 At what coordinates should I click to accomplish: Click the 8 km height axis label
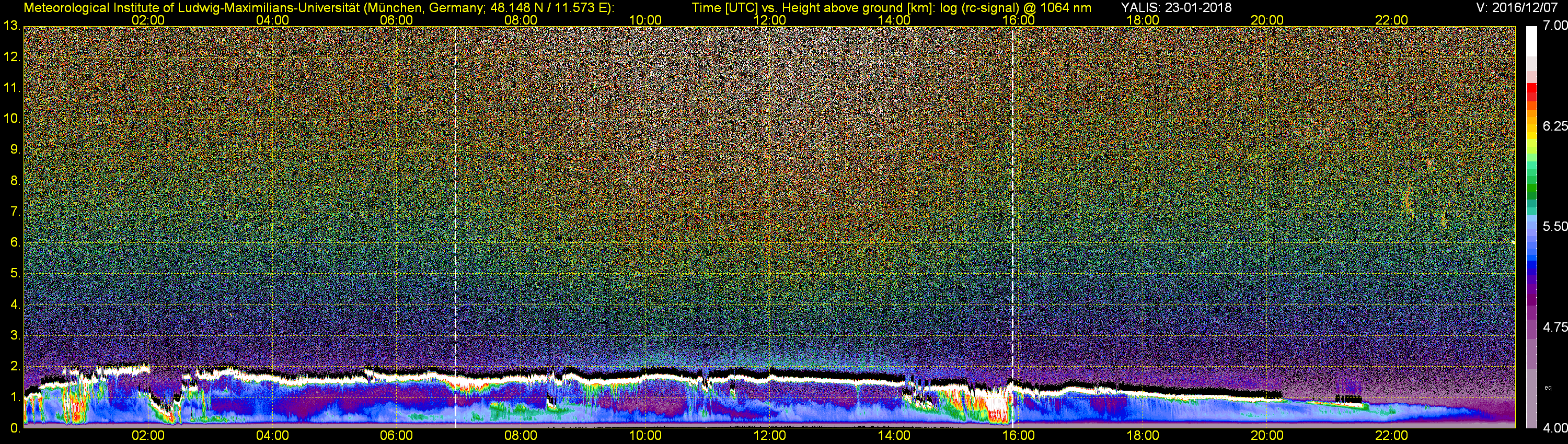tap(15, 181)
